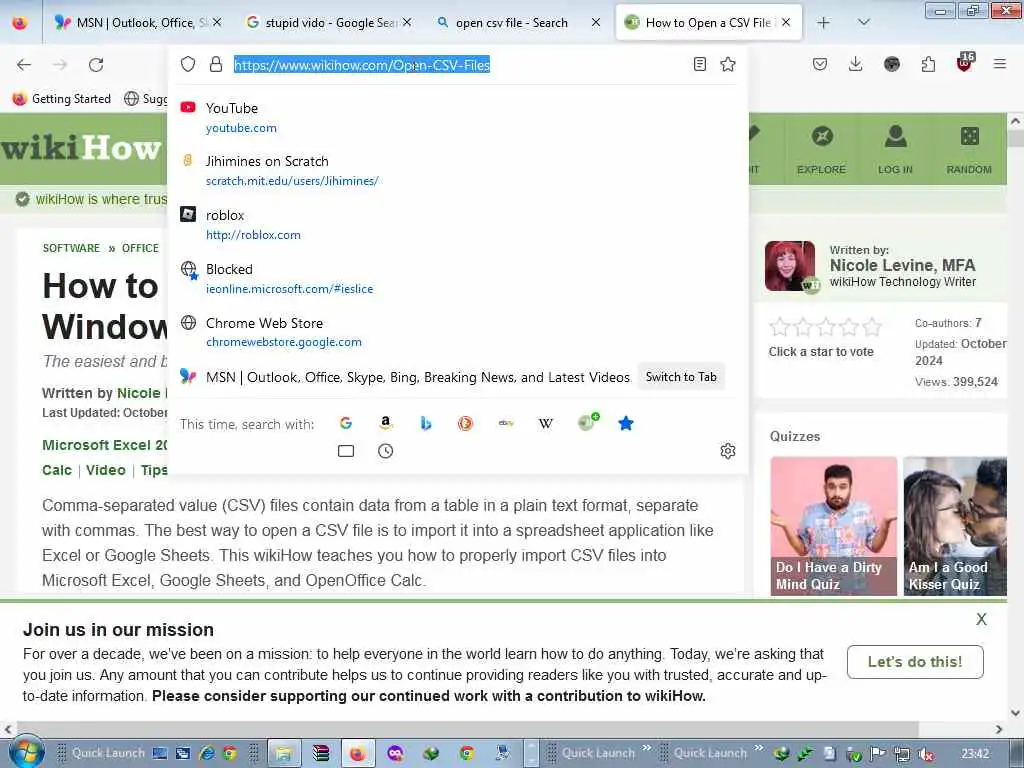The width and height of the screenshot is (1024, 768).
Task: Open search settings gear
Action: pos(728,451)
